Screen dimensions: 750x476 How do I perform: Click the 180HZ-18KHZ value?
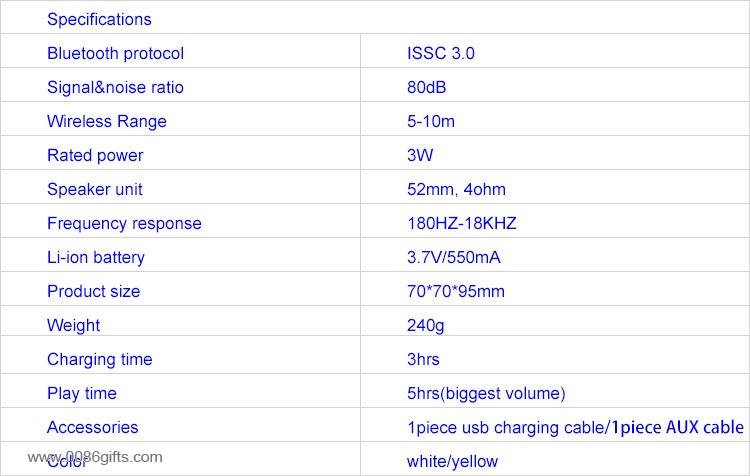(x=462, y=223)
